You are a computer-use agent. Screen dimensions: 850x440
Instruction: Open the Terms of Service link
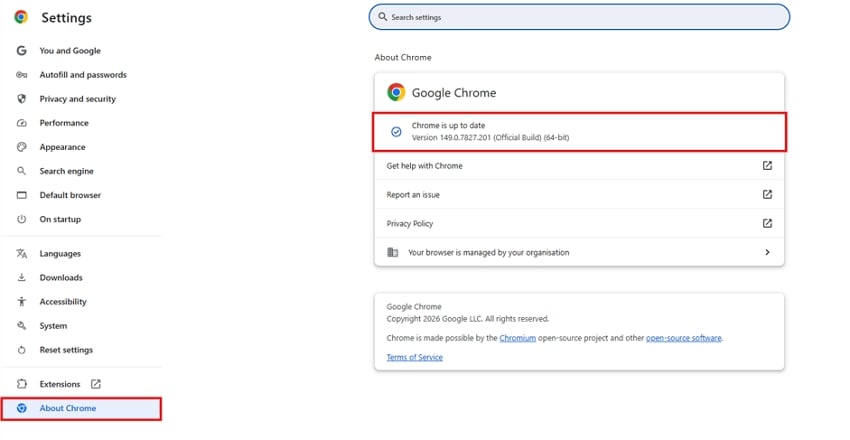[415, 357]
